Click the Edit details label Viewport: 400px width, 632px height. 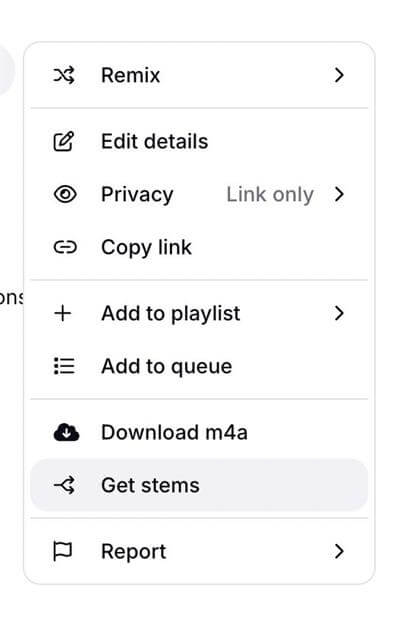click(x=155, y=141)
